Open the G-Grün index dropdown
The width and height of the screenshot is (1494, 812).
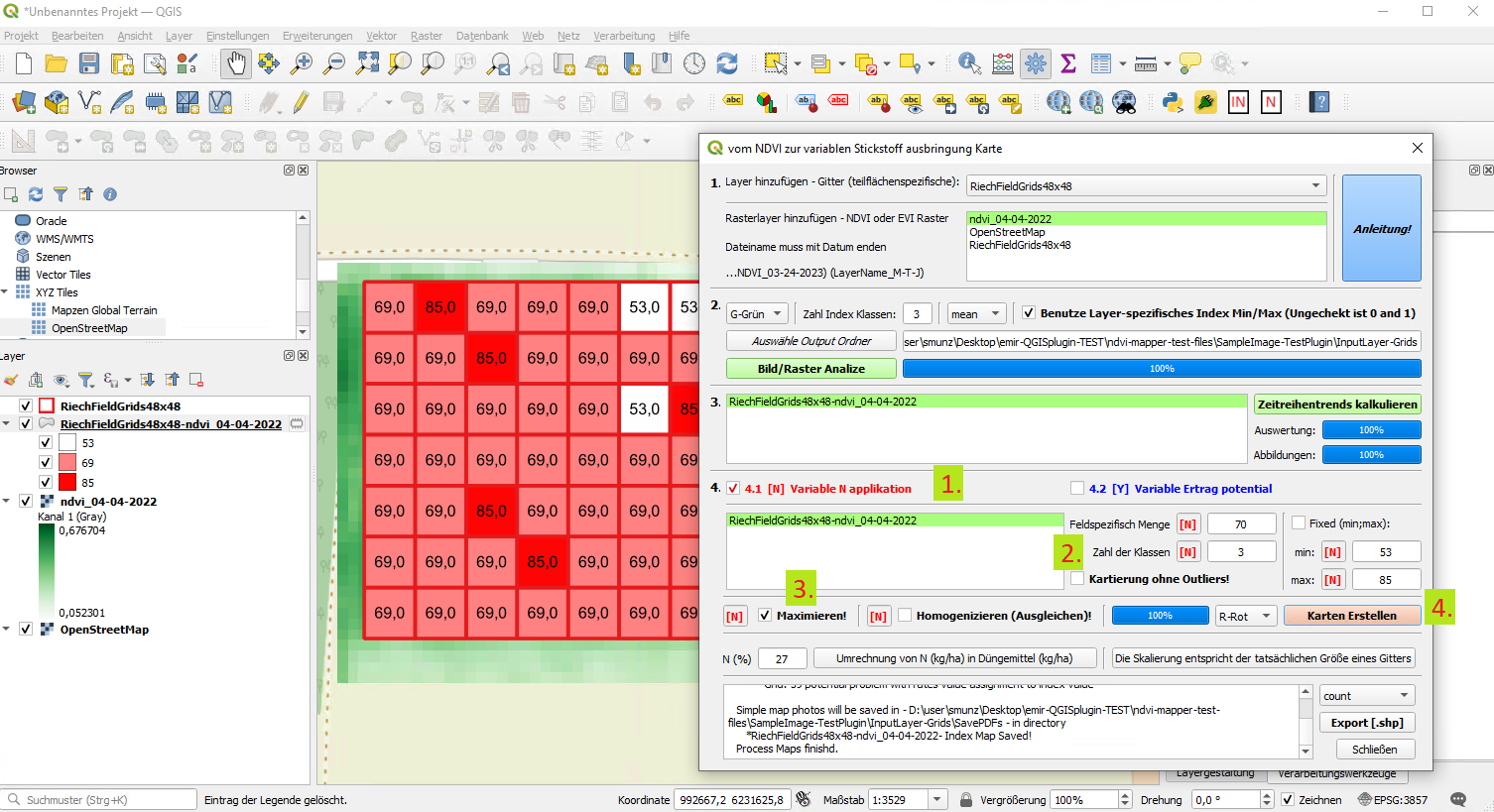757,313
